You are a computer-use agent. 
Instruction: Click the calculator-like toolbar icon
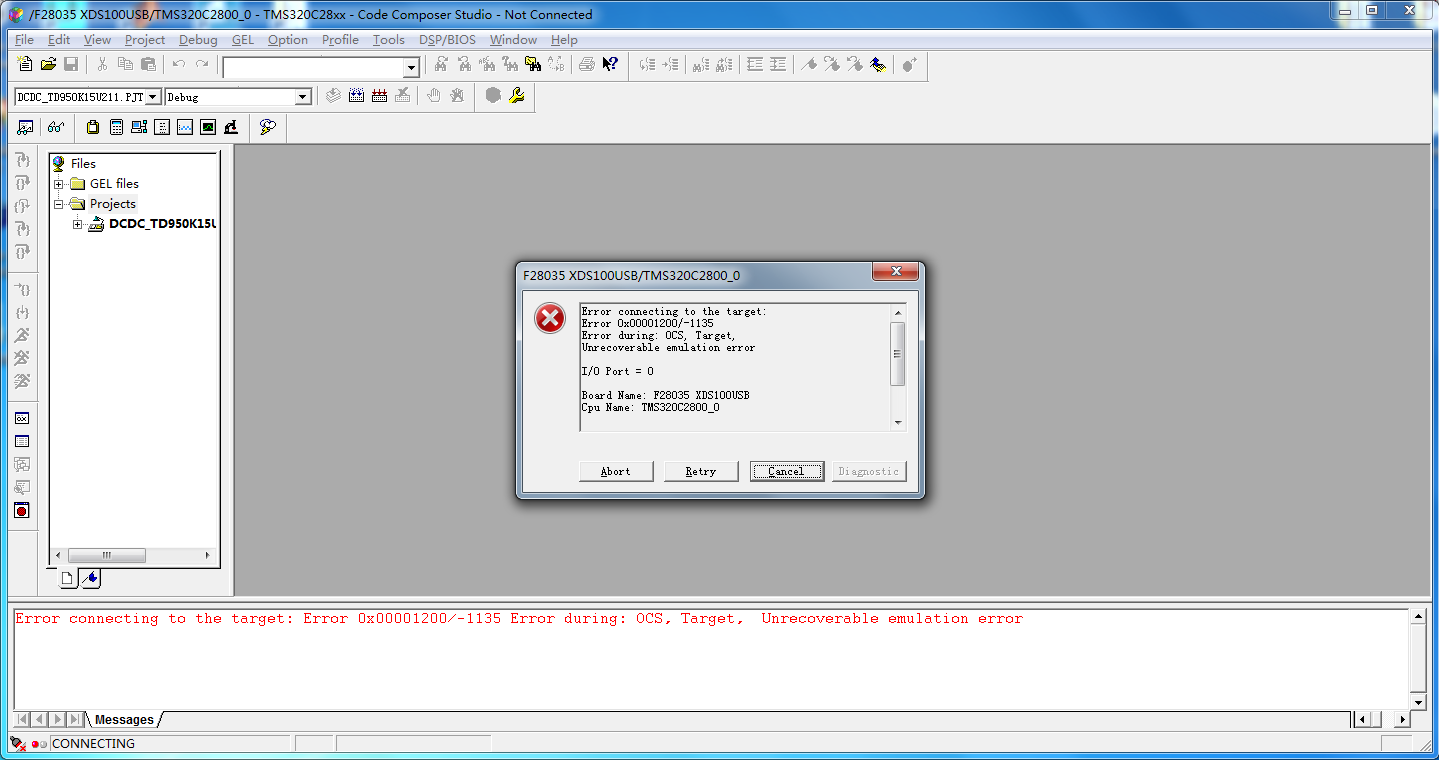(x=116, y=127)
